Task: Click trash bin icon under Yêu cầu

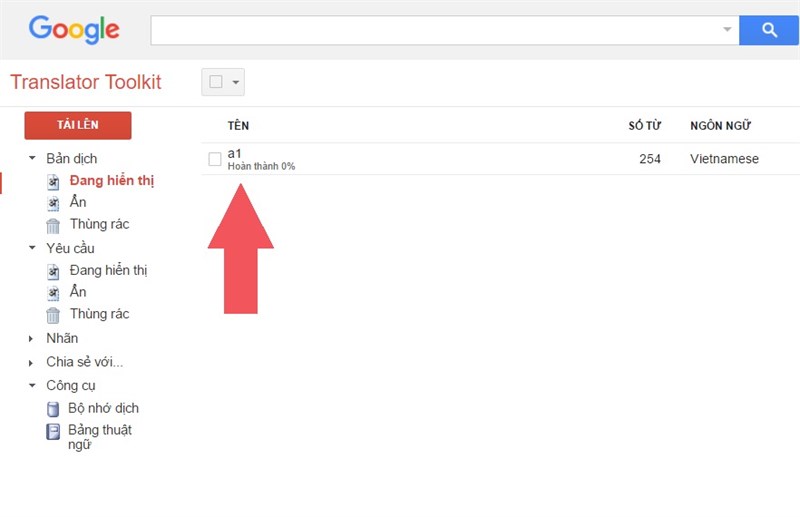Action: click(x=53, y=315)
